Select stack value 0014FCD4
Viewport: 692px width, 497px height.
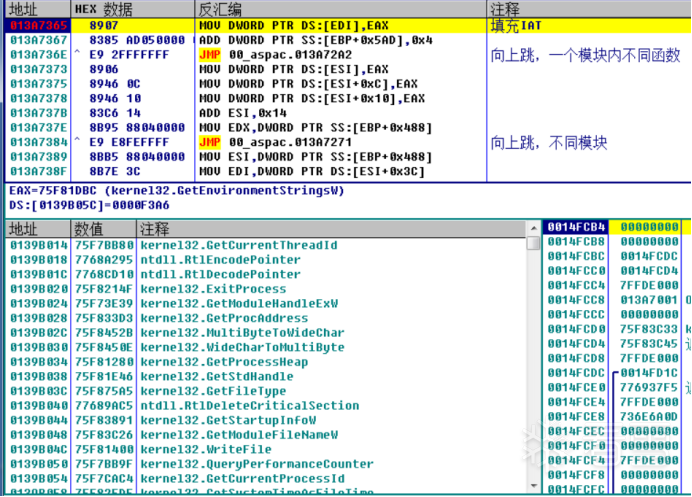pyautogui.click(x=649, y=271)
